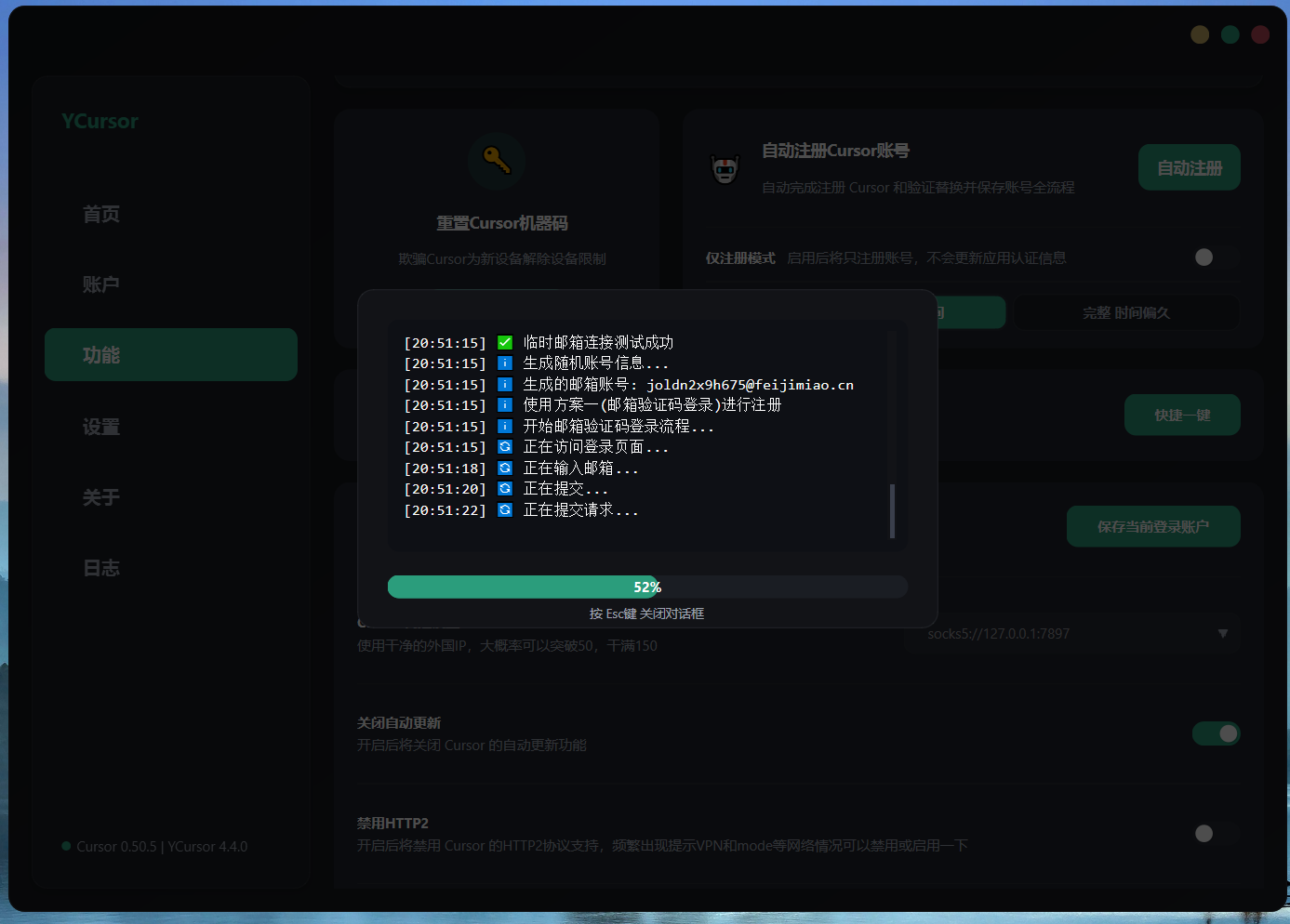
Task: Click 使用方案一(邮箱验证码登录)进行注册 log text
Action: coord(652,405)
